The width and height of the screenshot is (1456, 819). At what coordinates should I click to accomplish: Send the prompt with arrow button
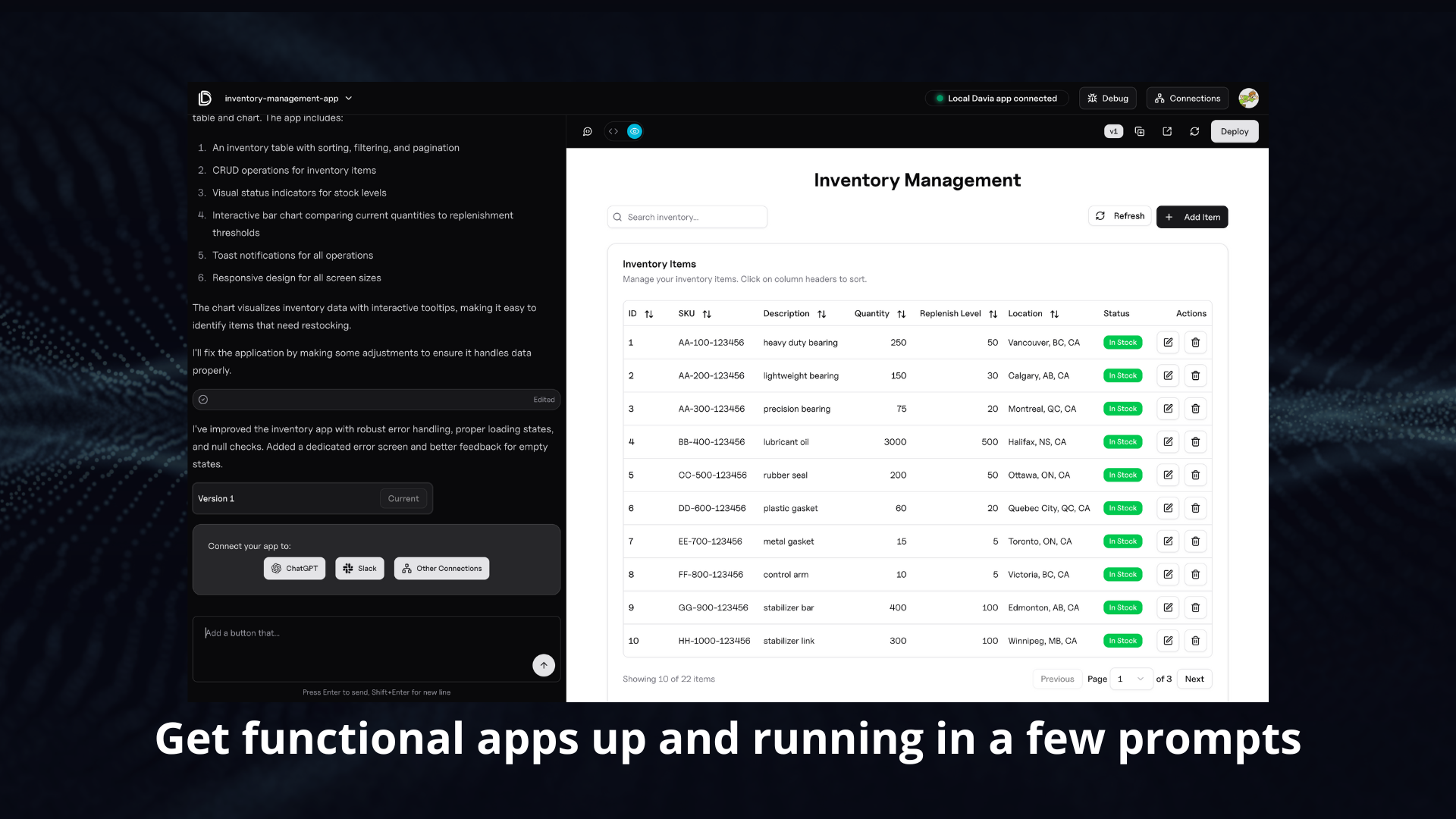[x=543, y=665]
